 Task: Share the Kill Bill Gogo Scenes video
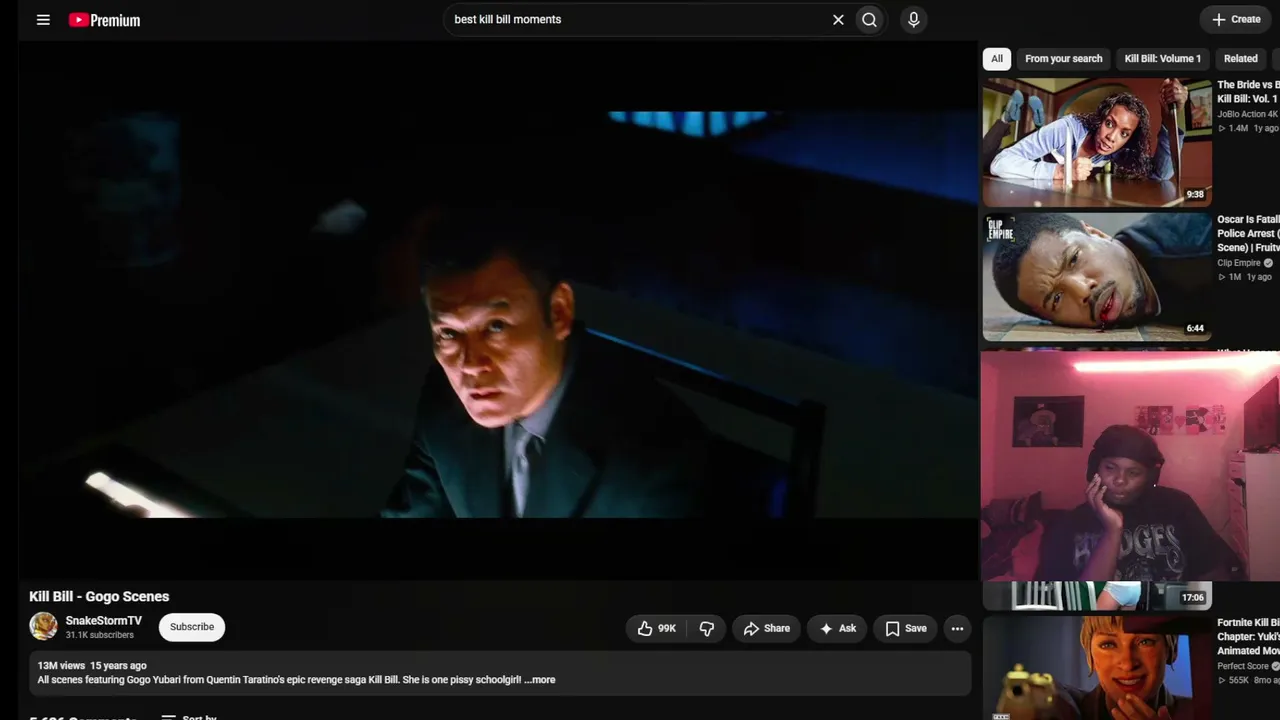click(767, 628)
